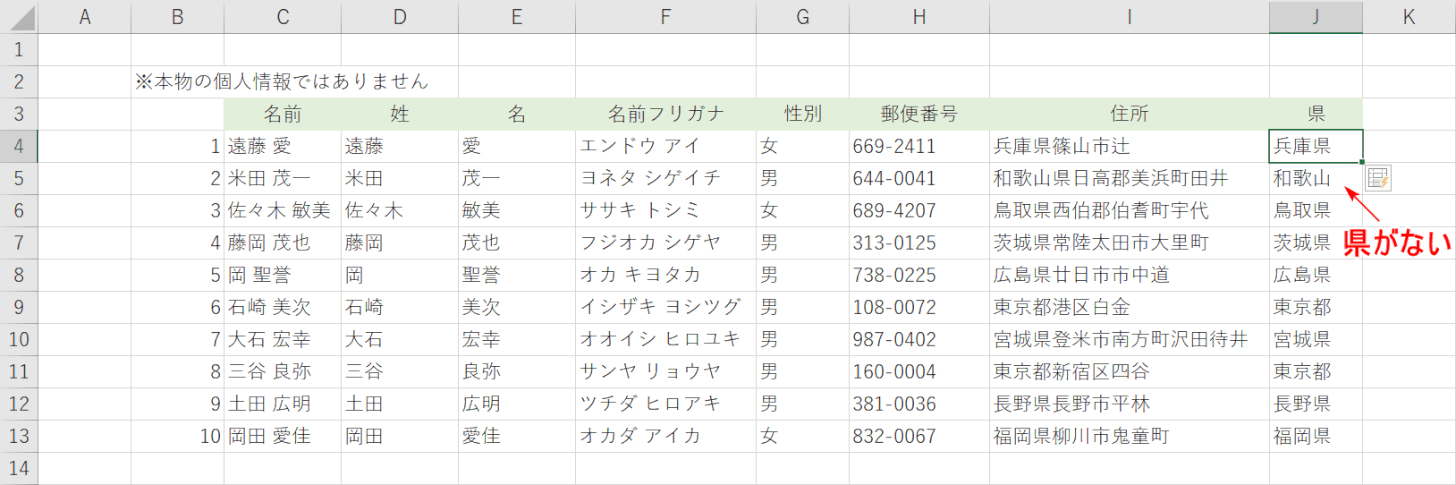Select cell 三谷 良弥
This screenshot has height=485, width=1456.
282,372
